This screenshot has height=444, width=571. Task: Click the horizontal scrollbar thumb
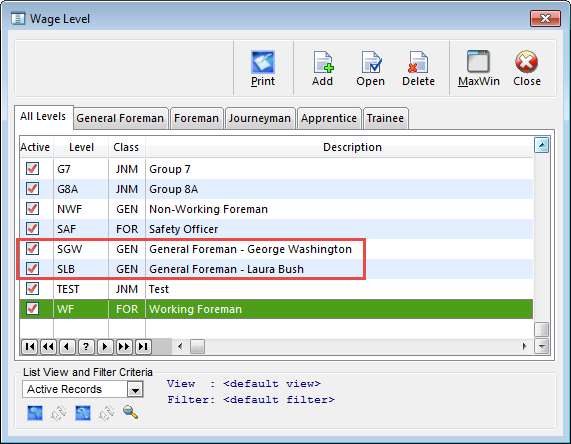197,346
